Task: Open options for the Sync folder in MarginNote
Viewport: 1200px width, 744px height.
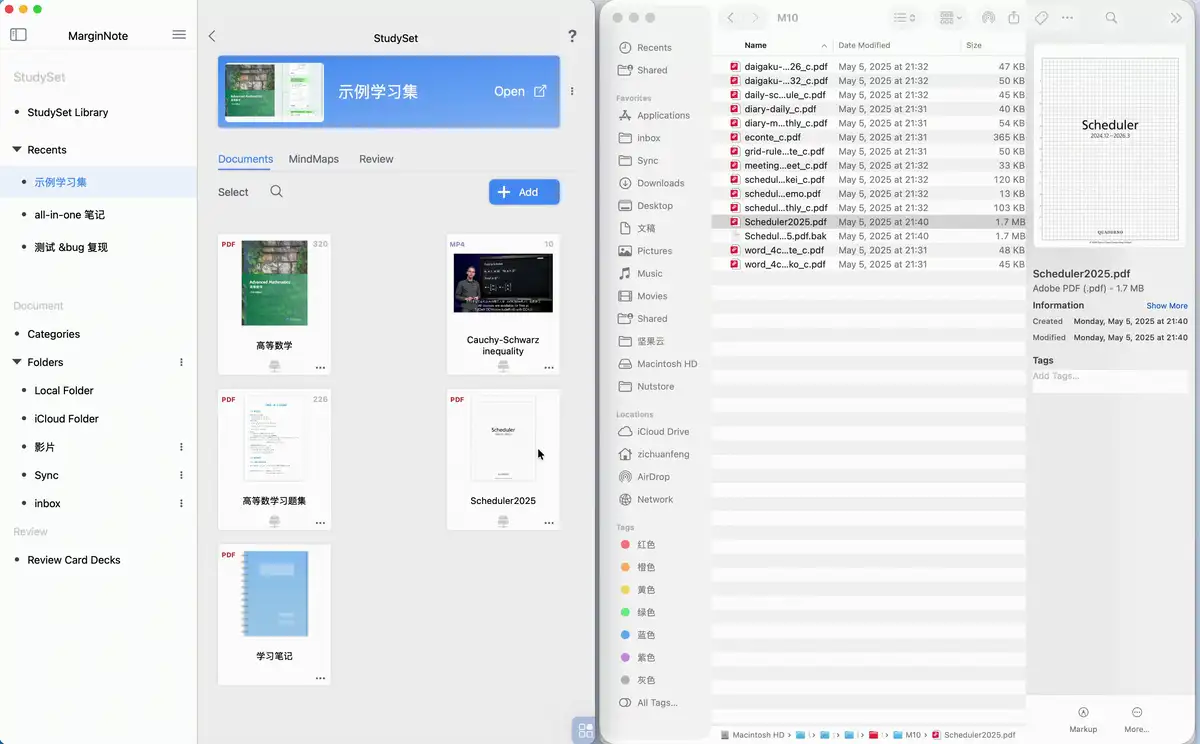Action: [x=181, y=475]
